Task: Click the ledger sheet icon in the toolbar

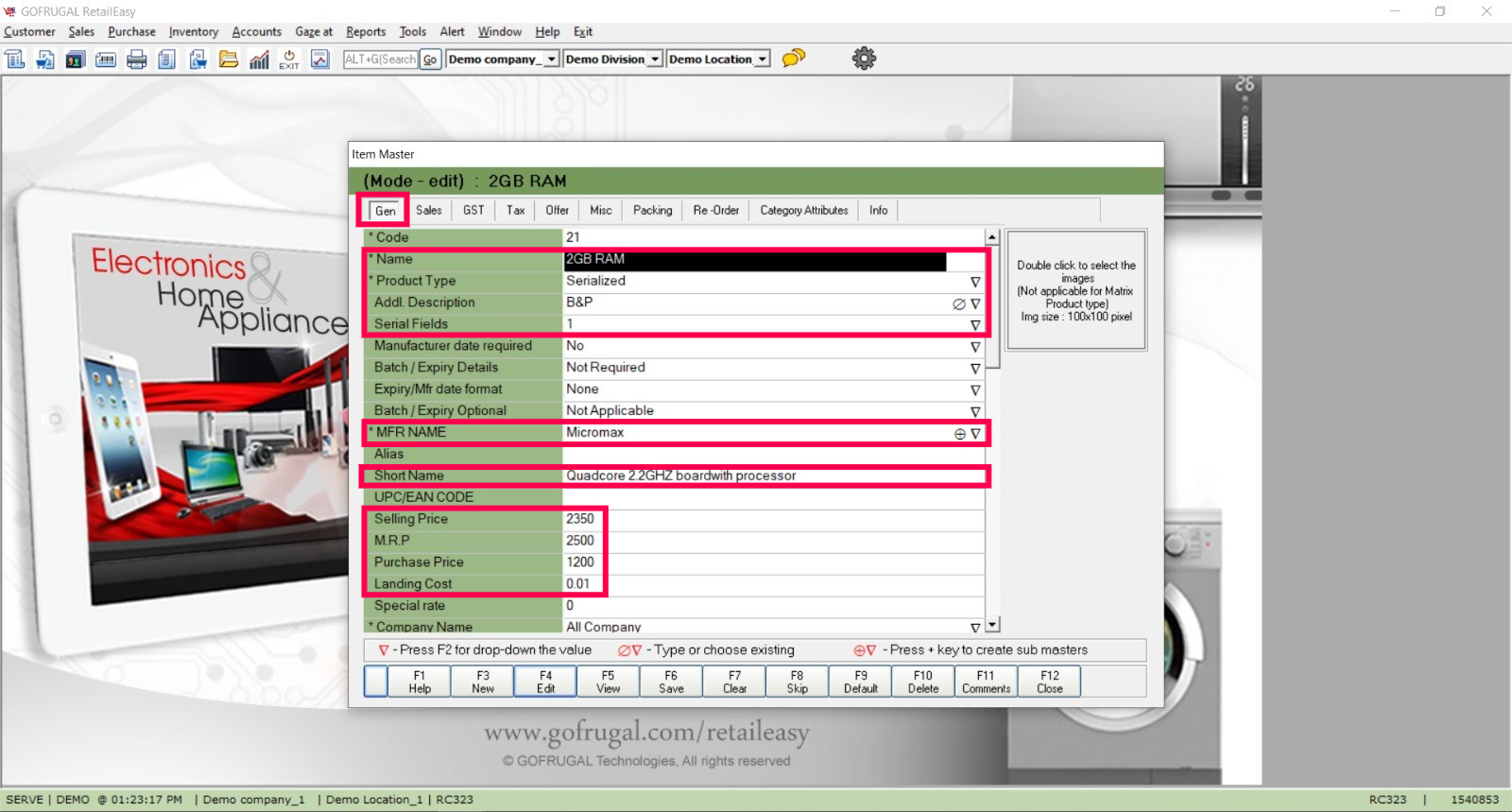Action: tap(15, 60)
